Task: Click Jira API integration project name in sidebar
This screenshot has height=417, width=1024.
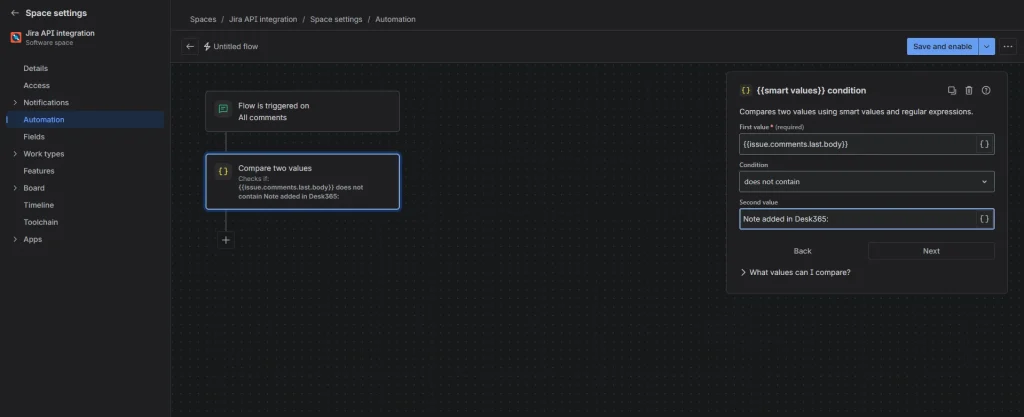Action: tap(60, 33)
